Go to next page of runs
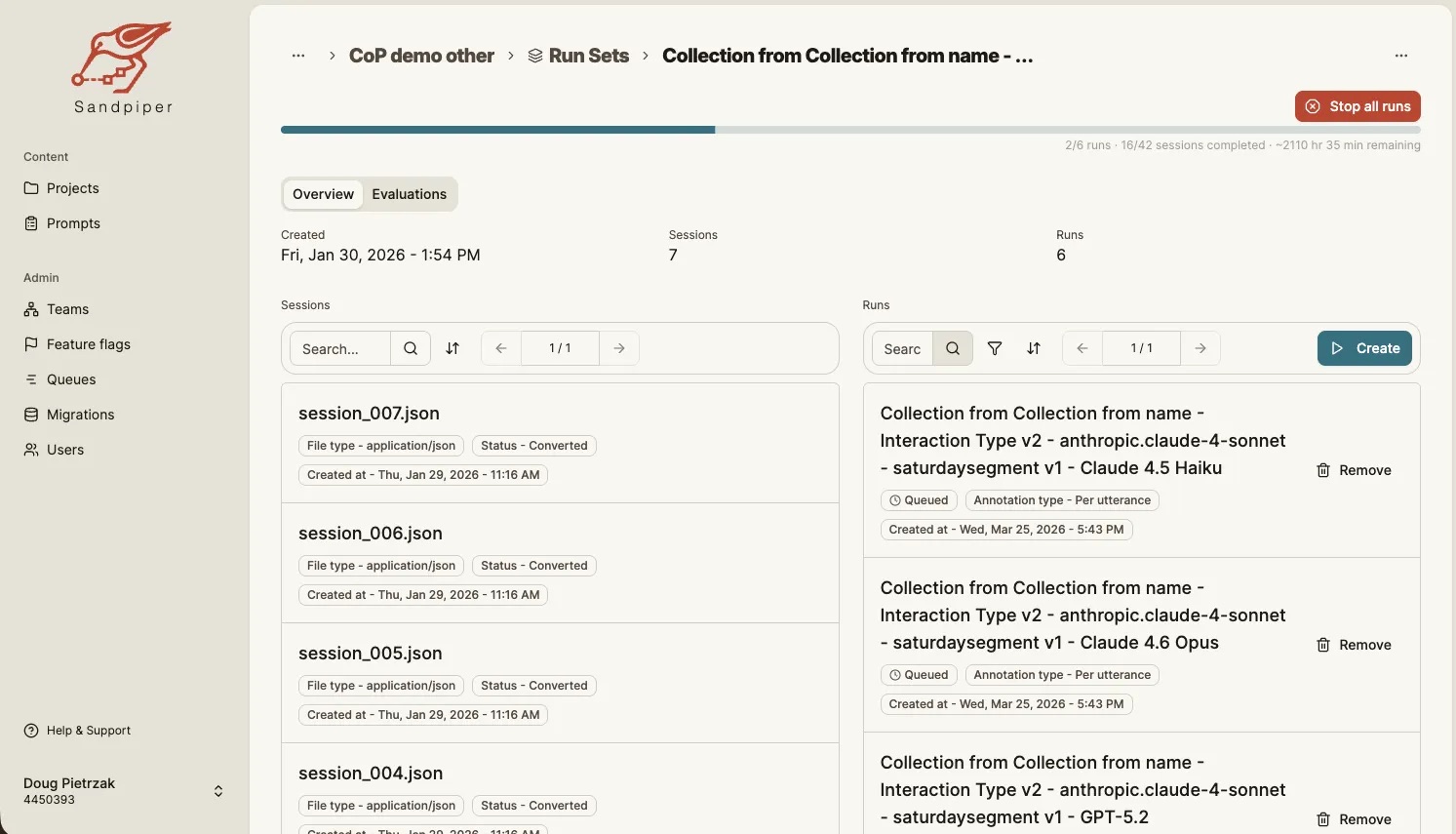 (x=1200, y=348)
